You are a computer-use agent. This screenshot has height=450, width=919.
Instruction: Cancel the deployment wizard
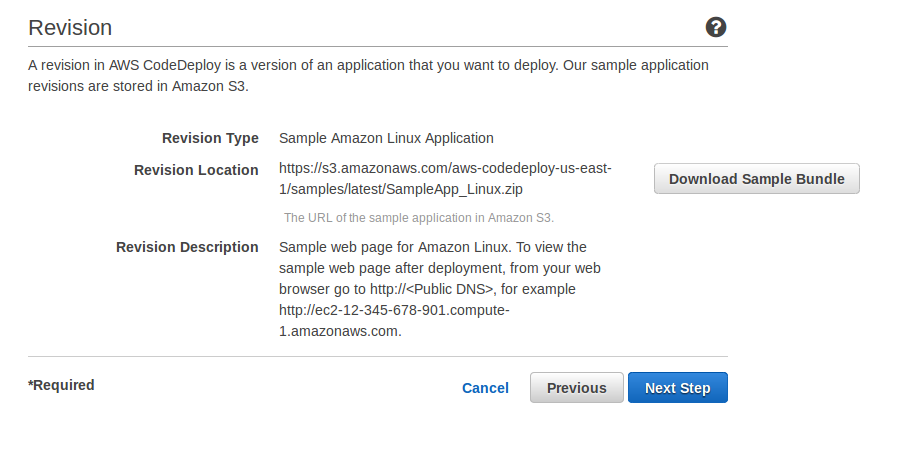(485, 388)
